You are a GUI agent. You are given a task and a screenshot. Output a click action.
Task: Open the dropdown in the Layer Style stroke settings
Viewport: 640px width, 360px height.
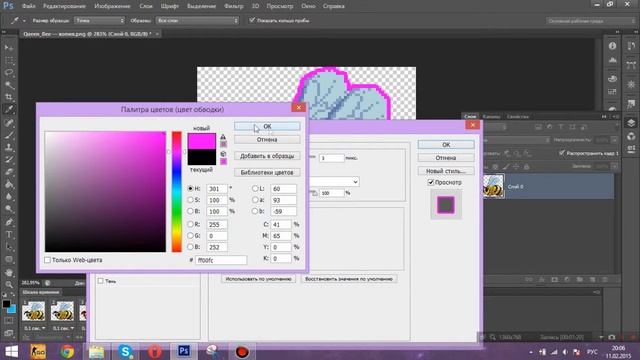(334, 182)
